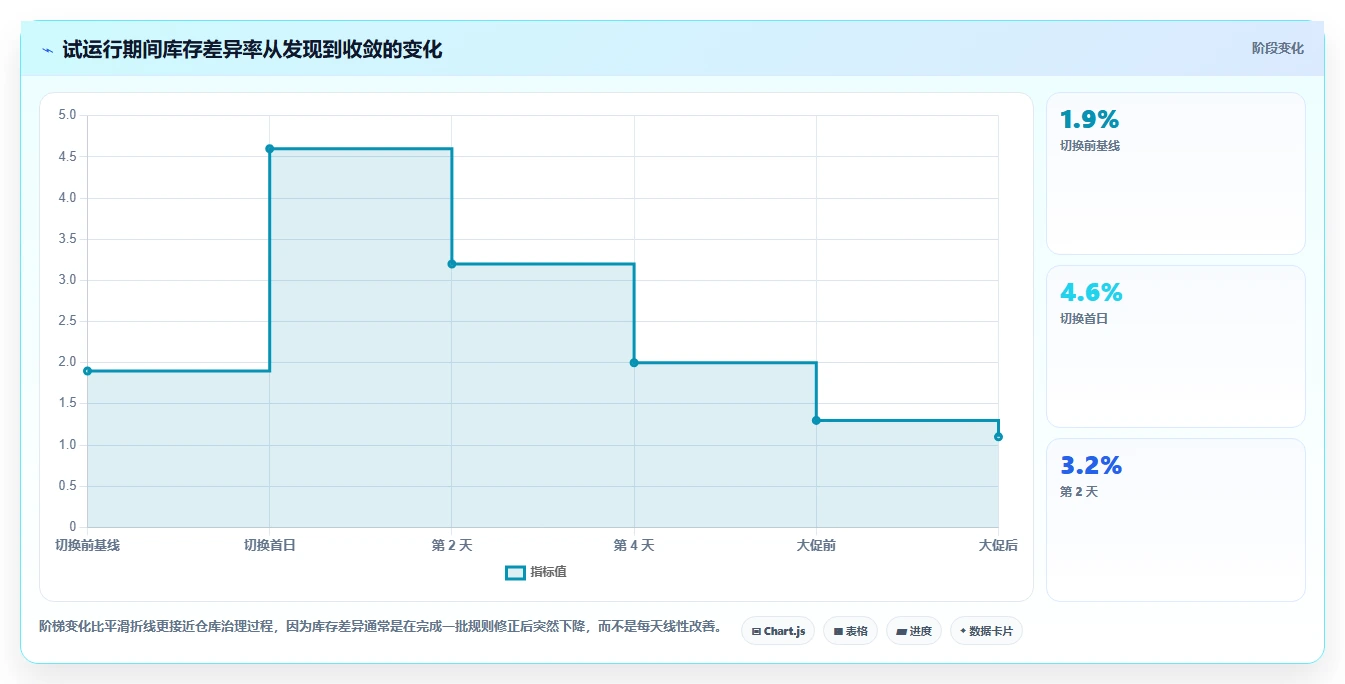
Task: Click the 4.6% value in the card
Action: [1091, 292]
